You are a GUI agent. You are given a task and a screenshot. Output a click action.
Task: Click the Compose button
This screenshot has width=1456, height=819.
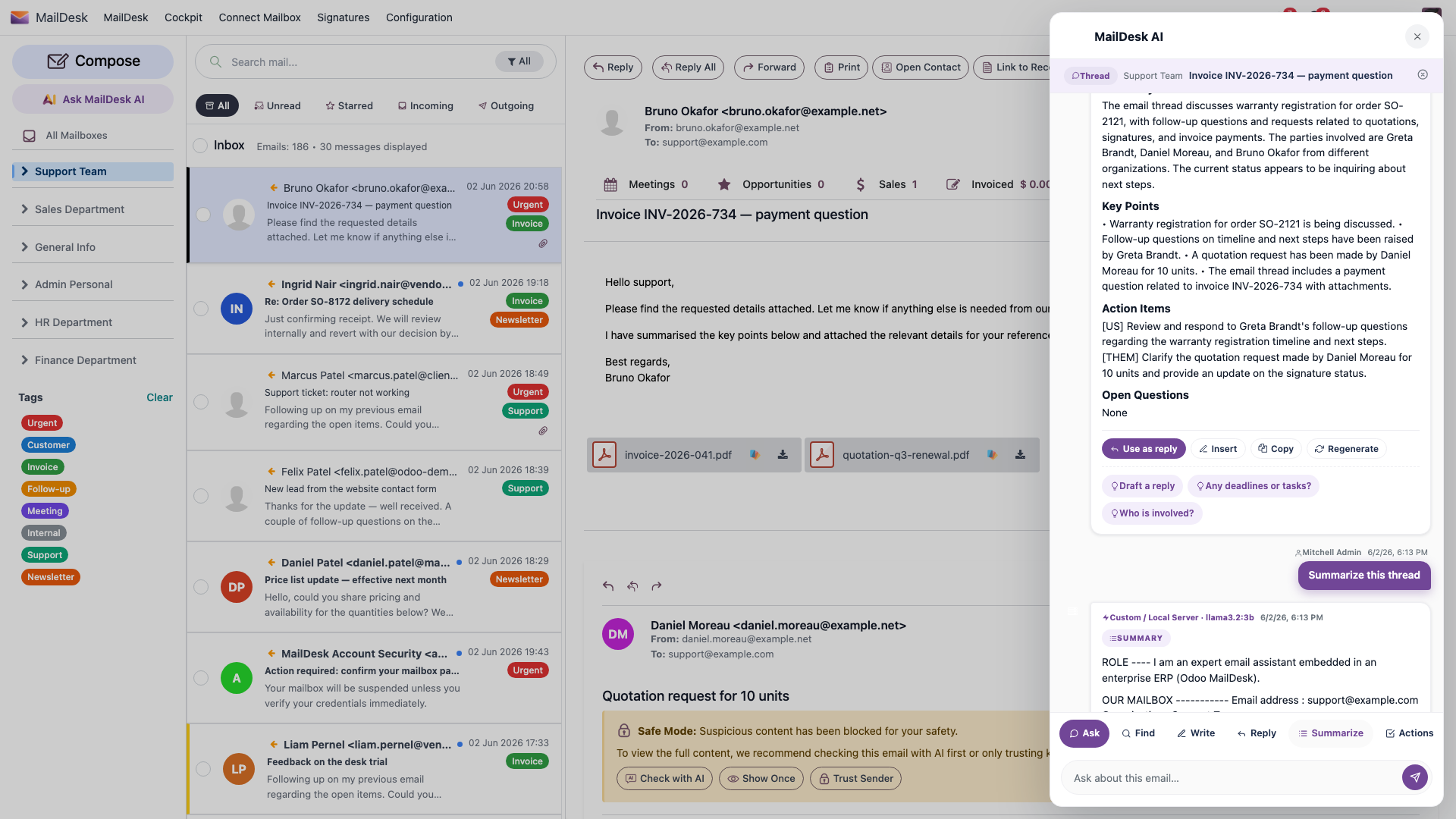93,61
